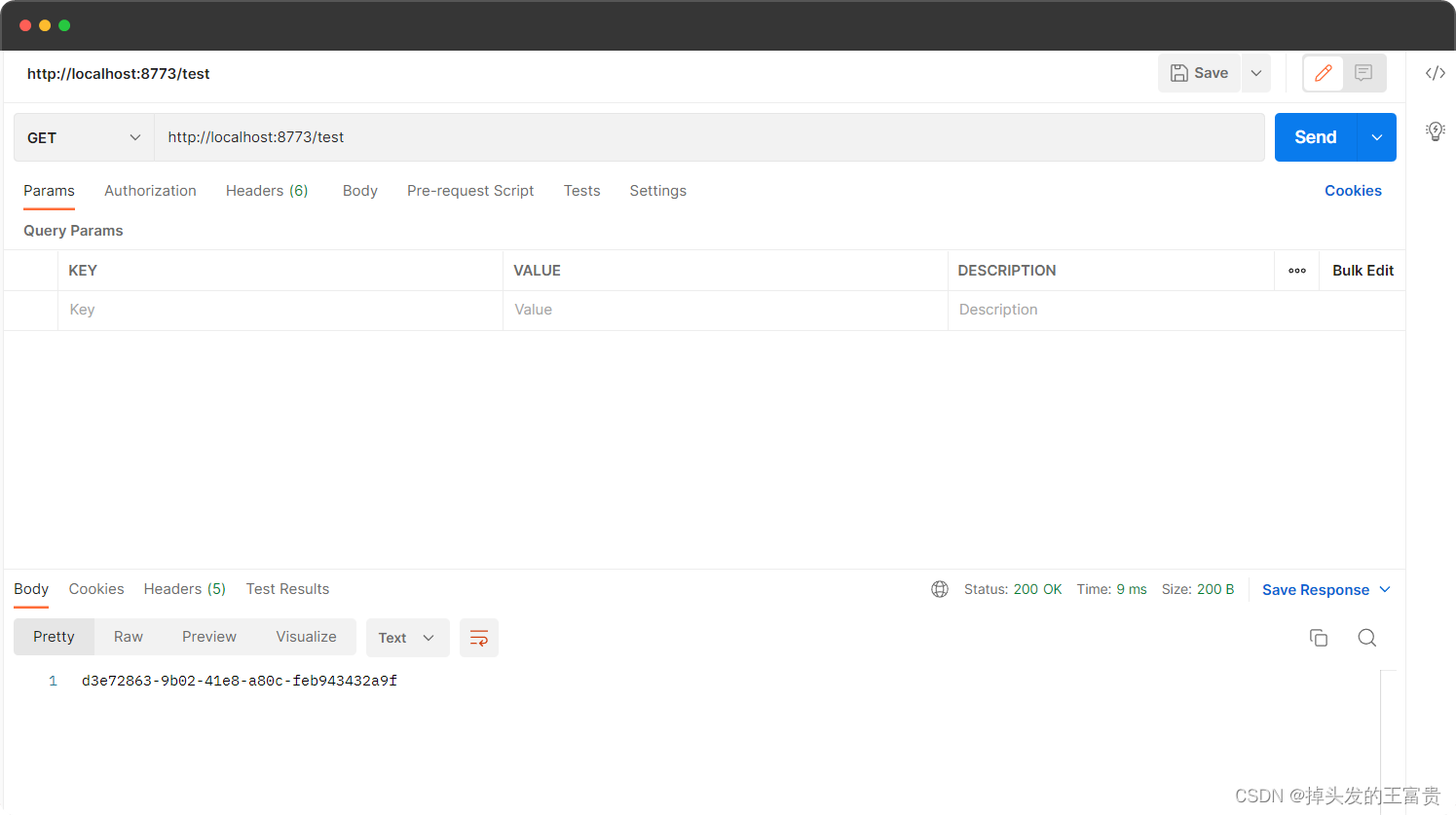Switch to the Params tab
The image size is (1456, 815).
pos(49,191)
